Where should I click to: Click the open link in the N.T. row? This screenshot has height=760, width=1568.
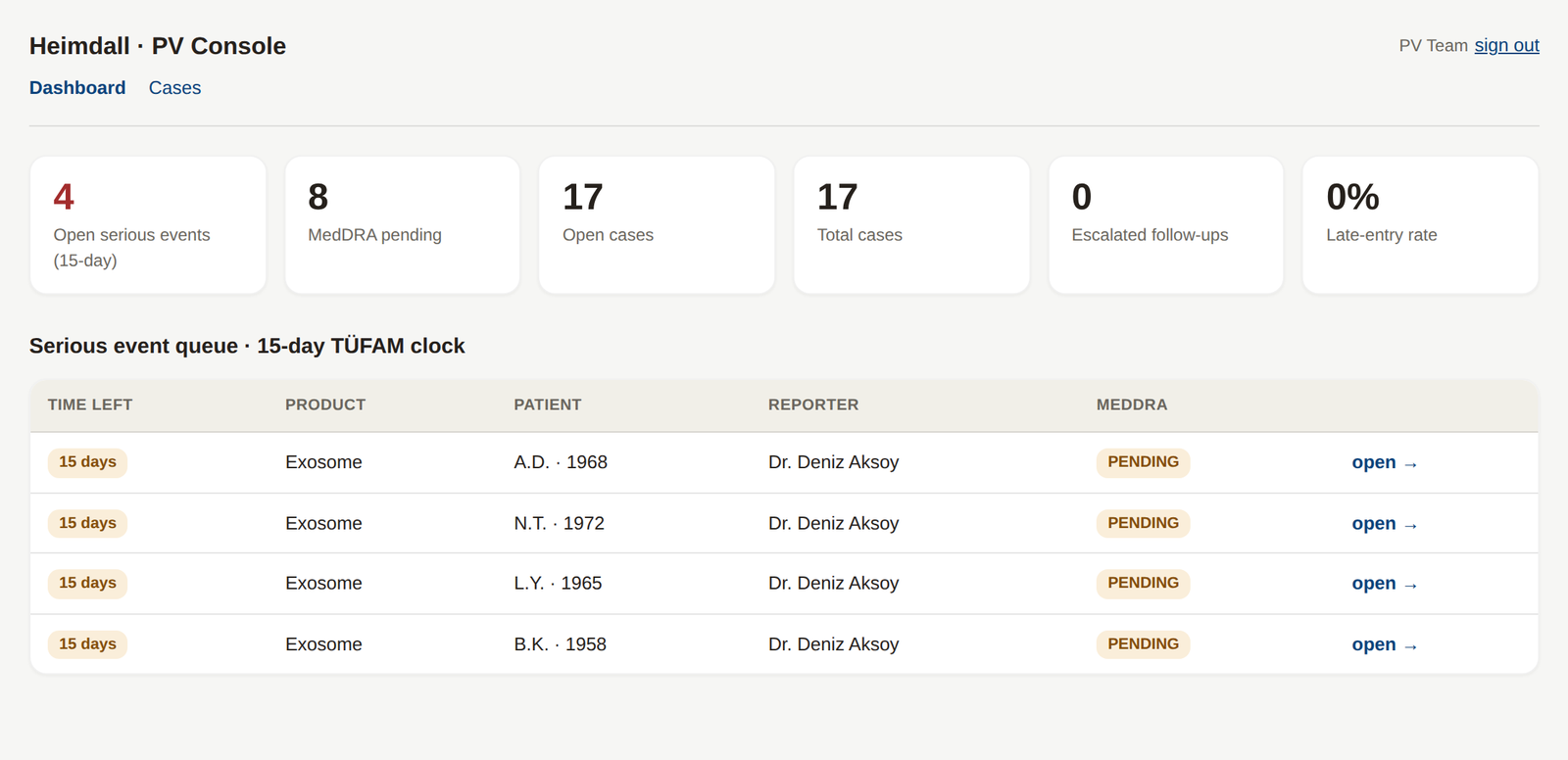tap(1384, 524)
